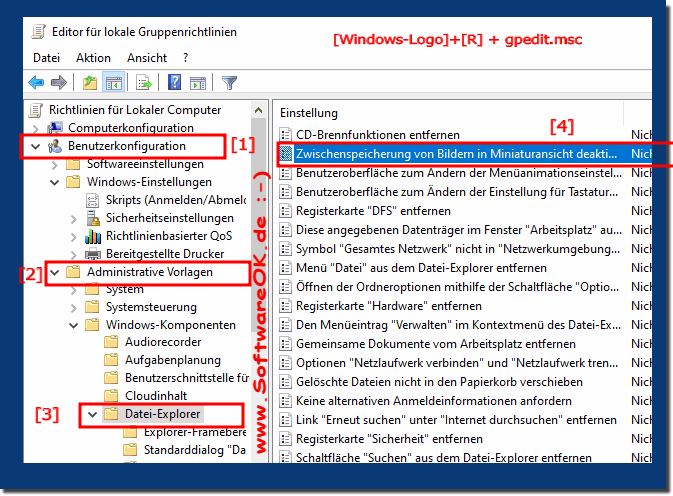Select Diese angegebenen Datenträger policy row
The image size is (673, 496).
click(459, 230)
